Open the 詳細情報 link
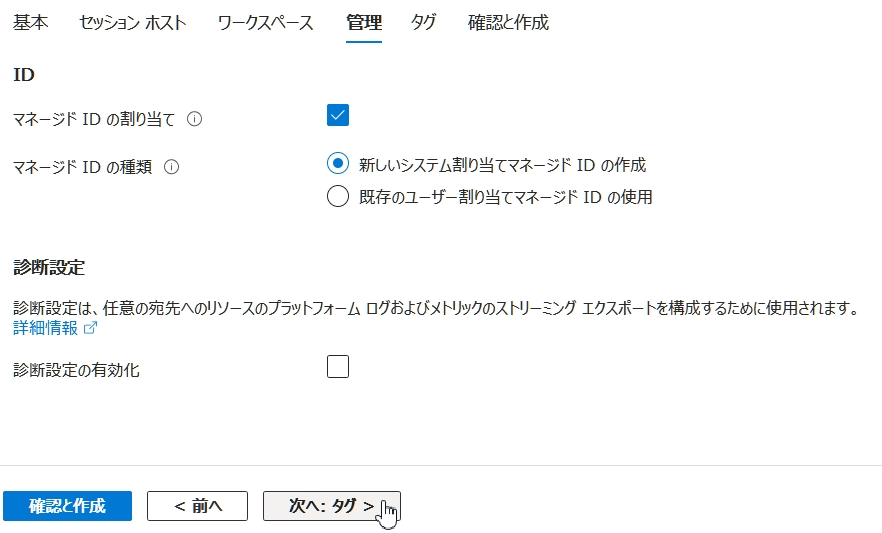882x533 pixels. pyautogui.click(x=46, y=328)
